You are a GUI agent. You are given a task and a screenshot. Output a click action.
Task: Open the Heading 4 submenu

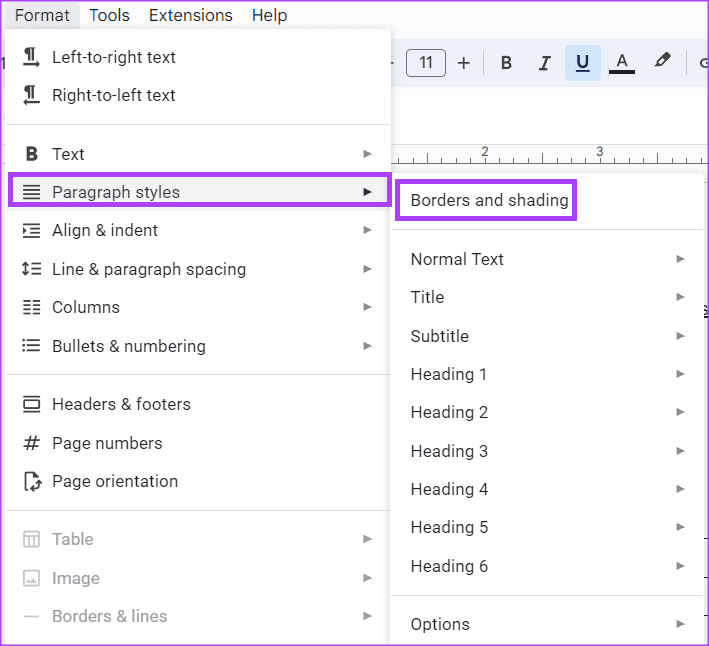point(547,489)
